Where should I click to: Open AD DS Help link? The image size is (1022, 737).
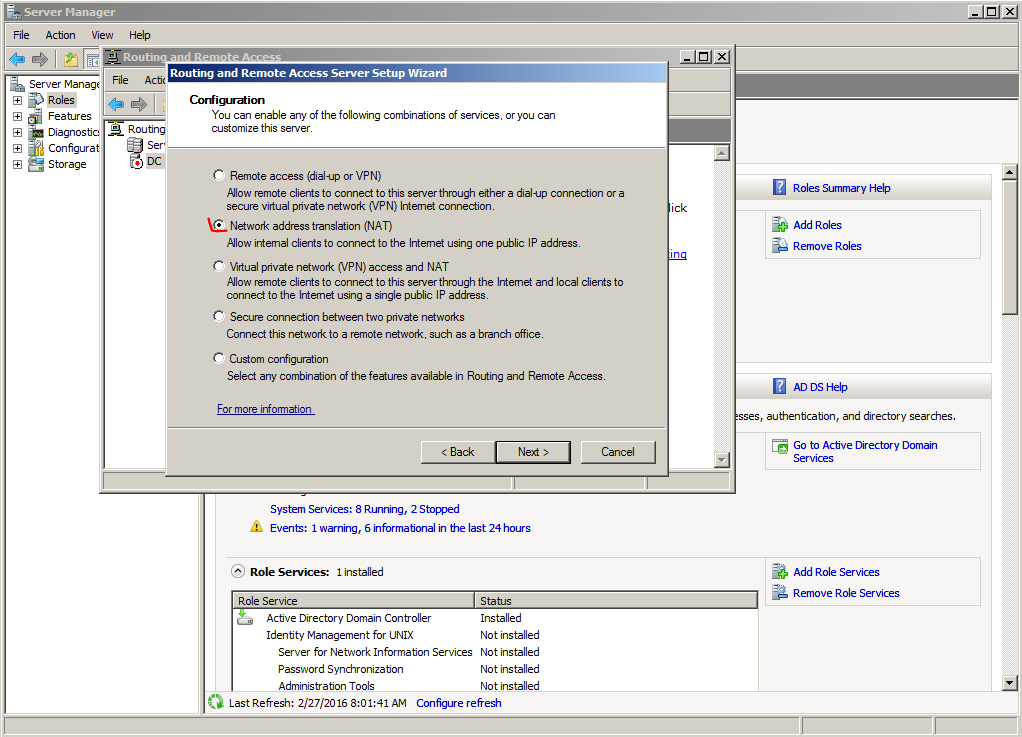pos(820,387)
